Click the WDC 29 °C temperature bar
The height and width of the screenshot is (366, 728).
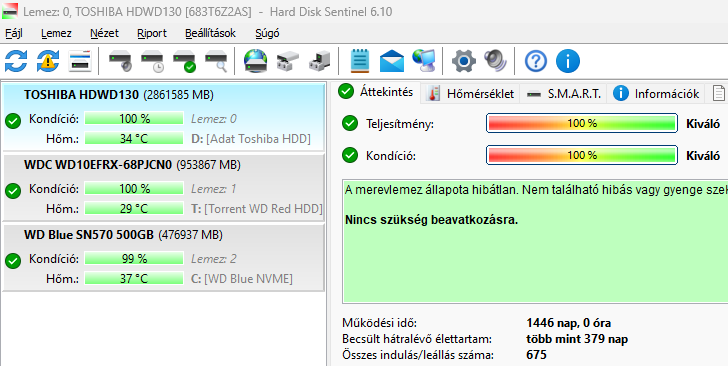[x=134, y=209]
